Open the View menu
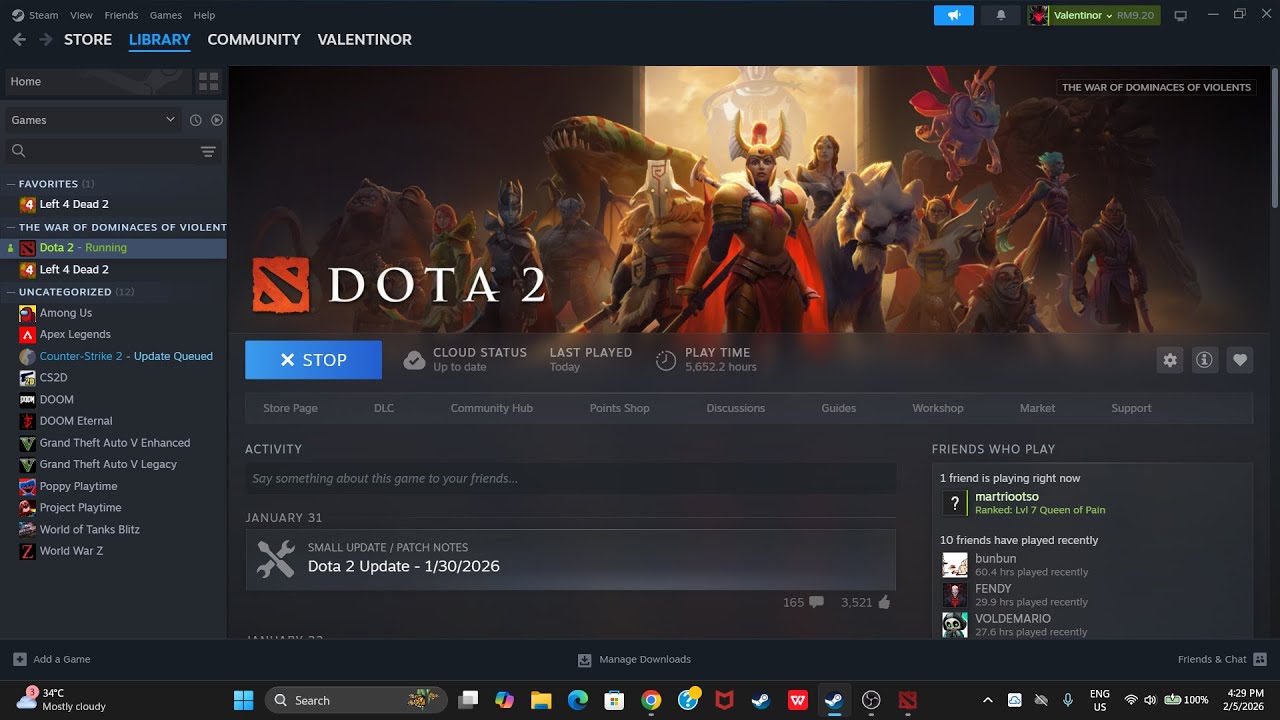1280x720 pixels. click(81, 15)
